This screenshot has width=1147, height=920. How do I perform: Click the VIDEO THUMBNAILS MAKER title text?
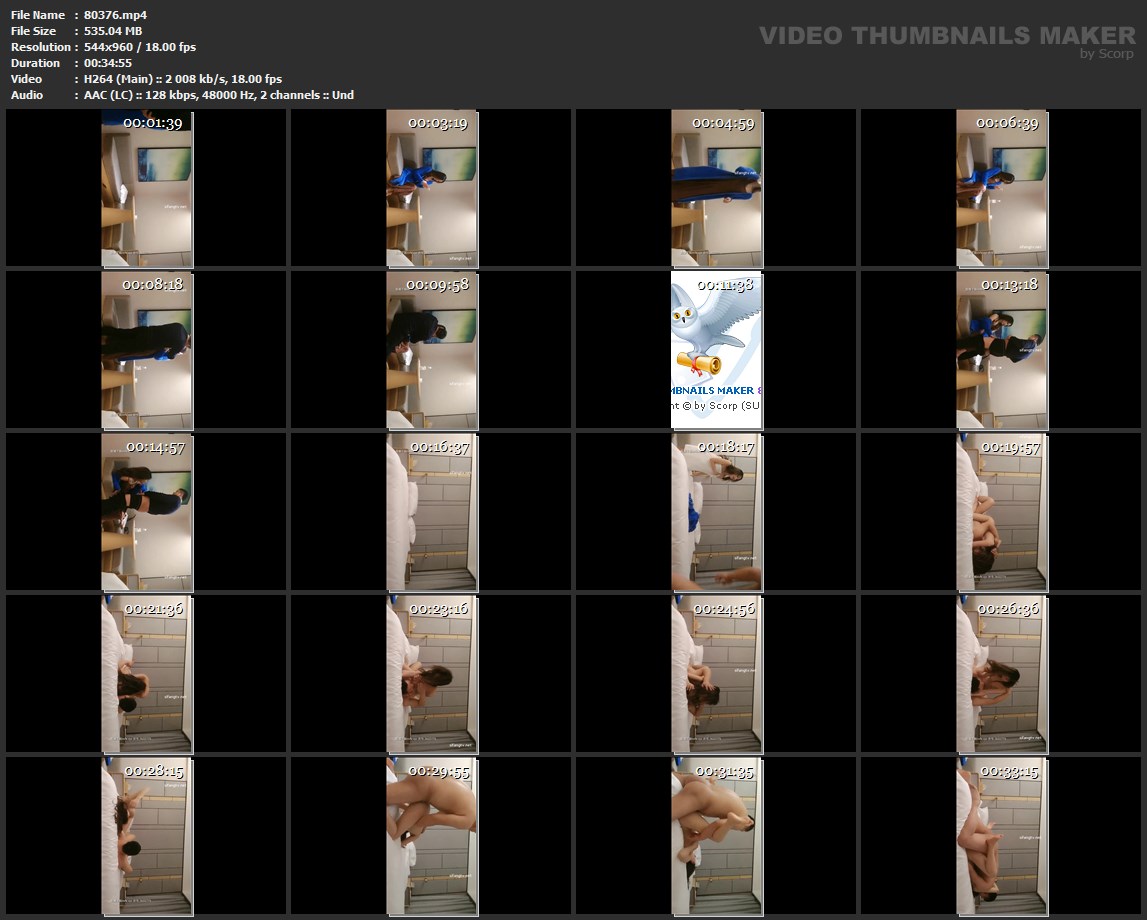coord(947,35)
